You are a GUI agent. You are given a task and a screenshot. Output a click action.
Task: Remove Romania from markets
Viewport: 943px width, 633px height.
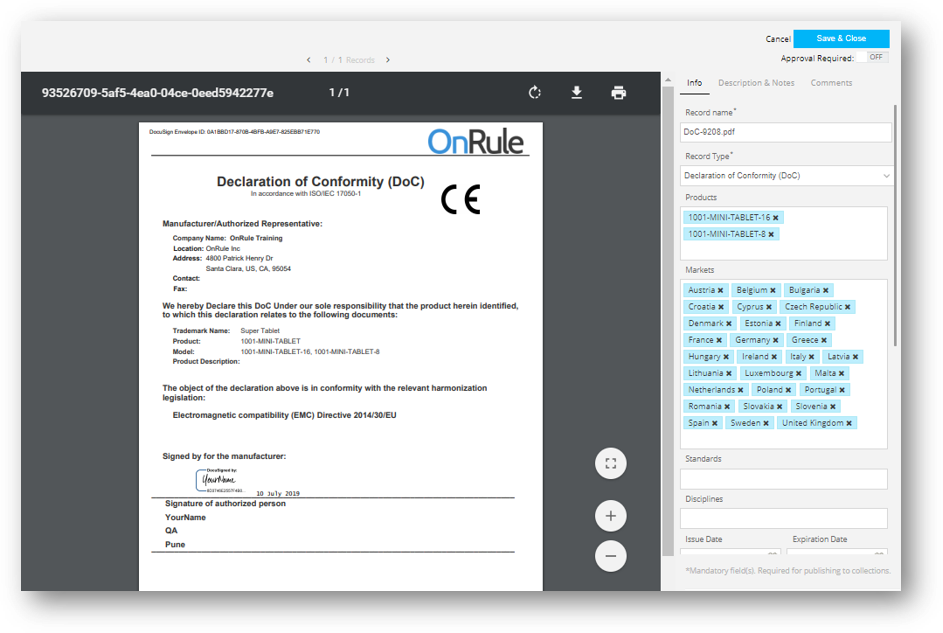tap(727, 407)
